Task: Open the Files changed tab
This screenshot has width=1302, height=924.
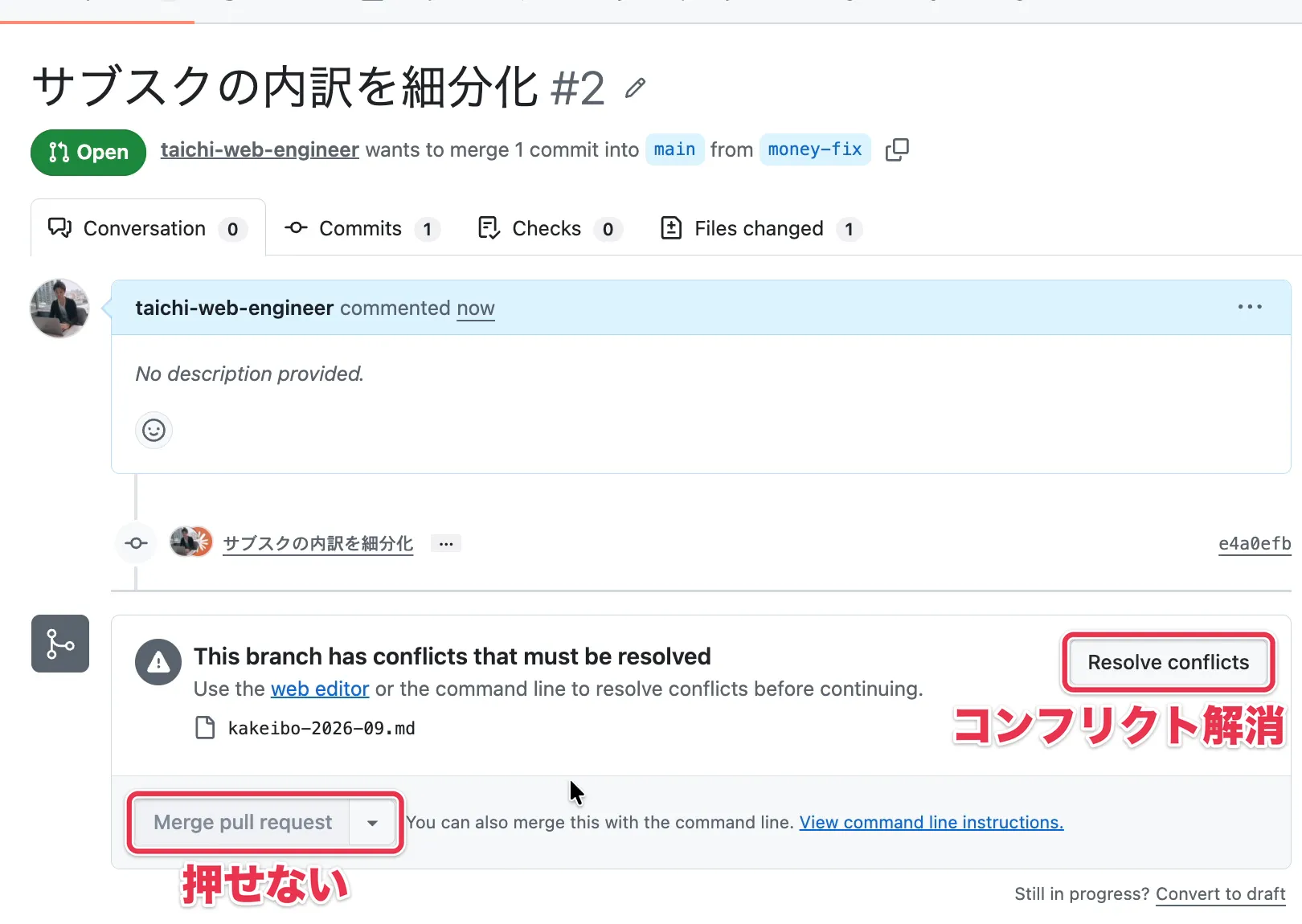Action: tap(760, 229)
